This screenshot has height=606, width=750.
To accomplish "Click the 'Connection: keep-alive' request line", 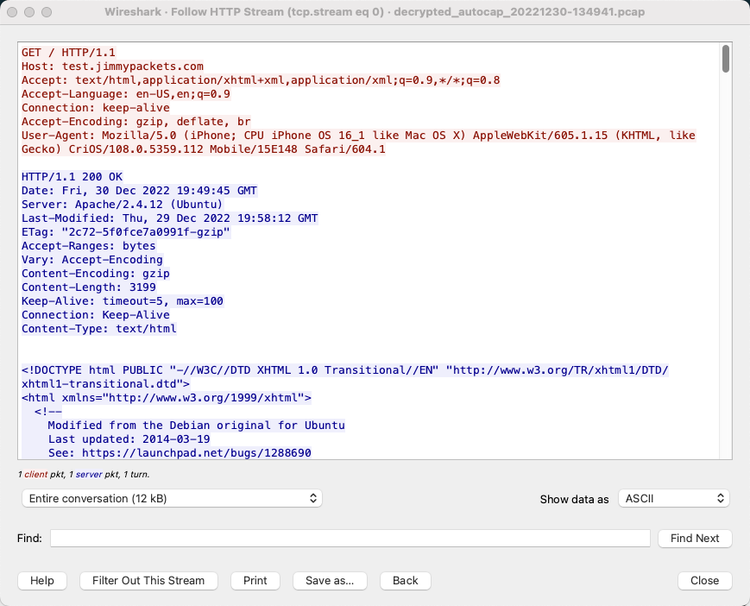I will [x=96, y=108].
